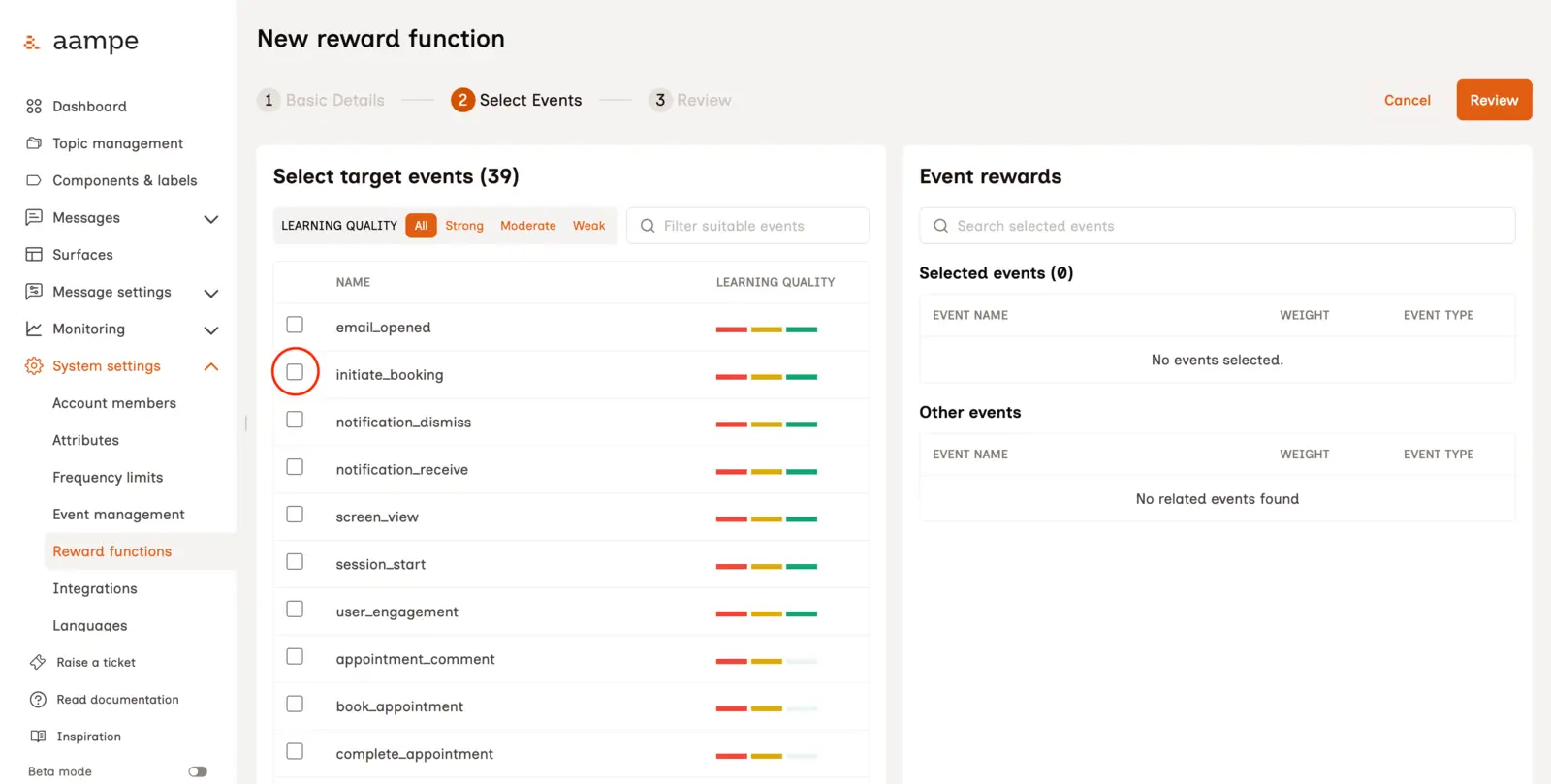
Task: Expand the Monitoring submenu chevron
Action: coord(211,330)
